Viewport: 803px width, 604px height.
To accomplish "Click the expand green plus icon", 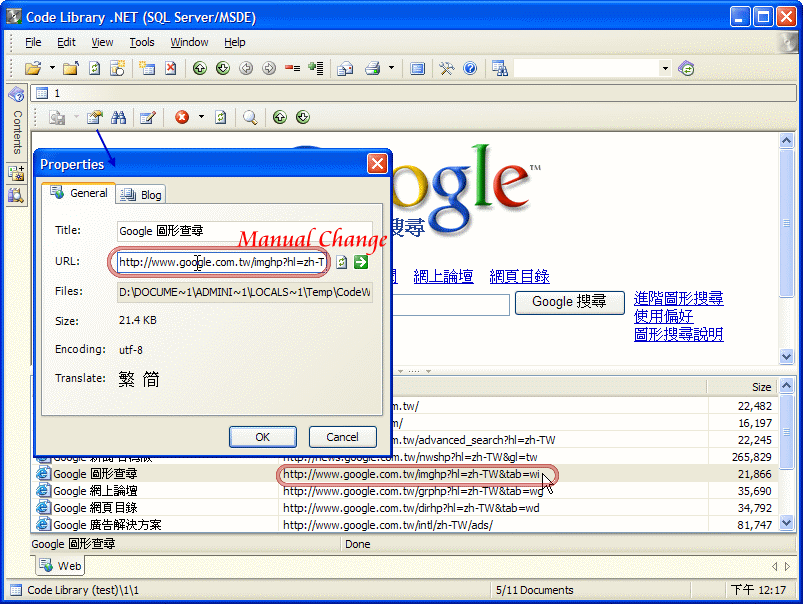I will tap(316, 68).
